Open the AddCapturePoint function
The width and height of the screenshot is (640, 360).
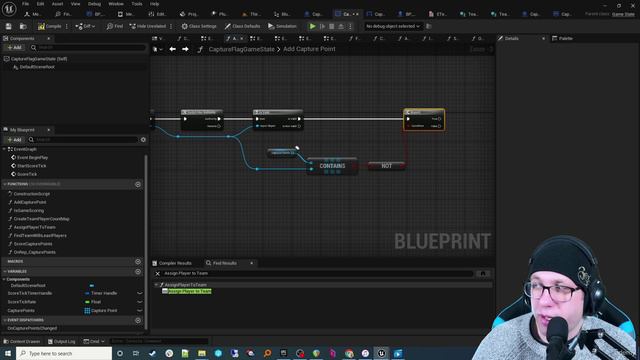[30, 202]
